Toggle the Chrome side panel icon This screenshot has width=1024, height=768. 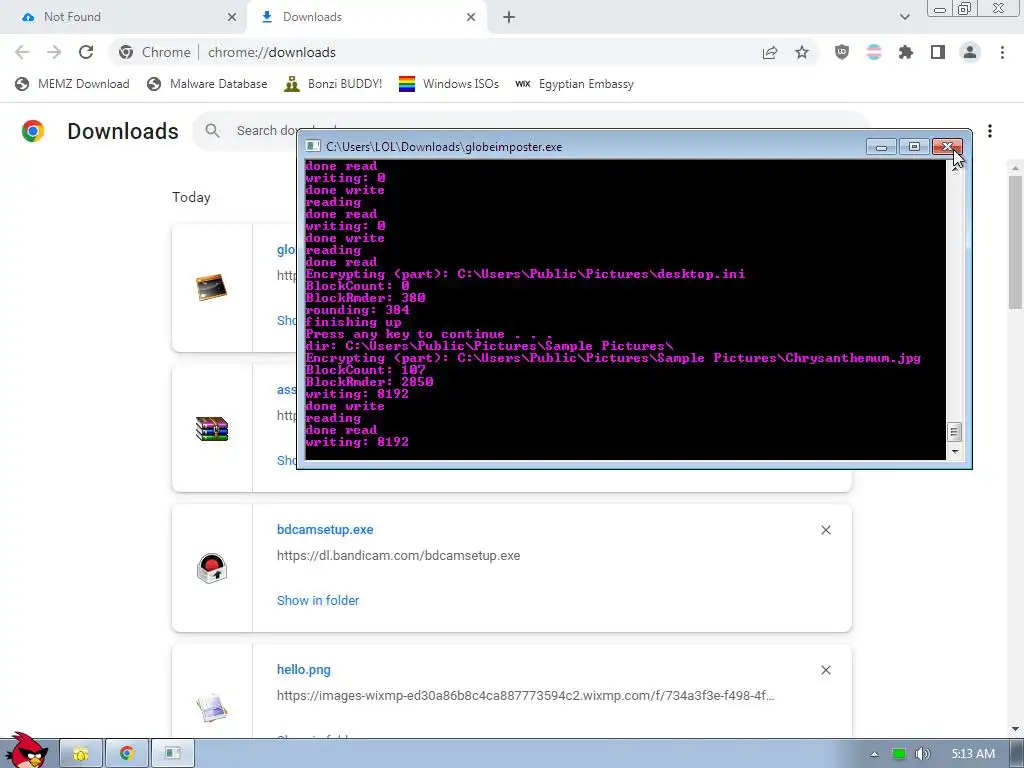point(938,52)
